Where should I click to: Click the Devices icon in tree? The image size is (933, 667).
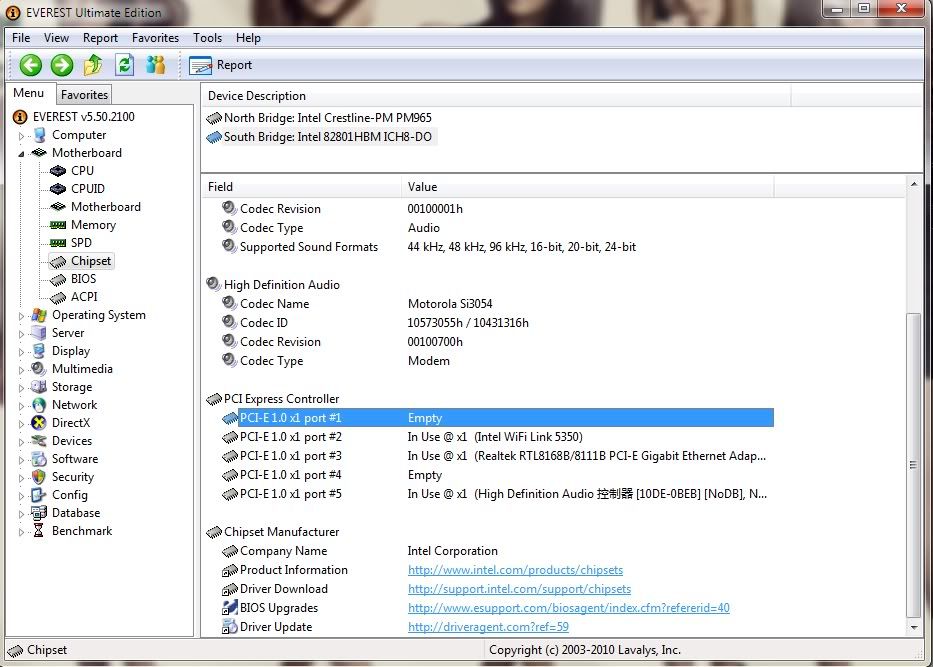tap(39, 441)
